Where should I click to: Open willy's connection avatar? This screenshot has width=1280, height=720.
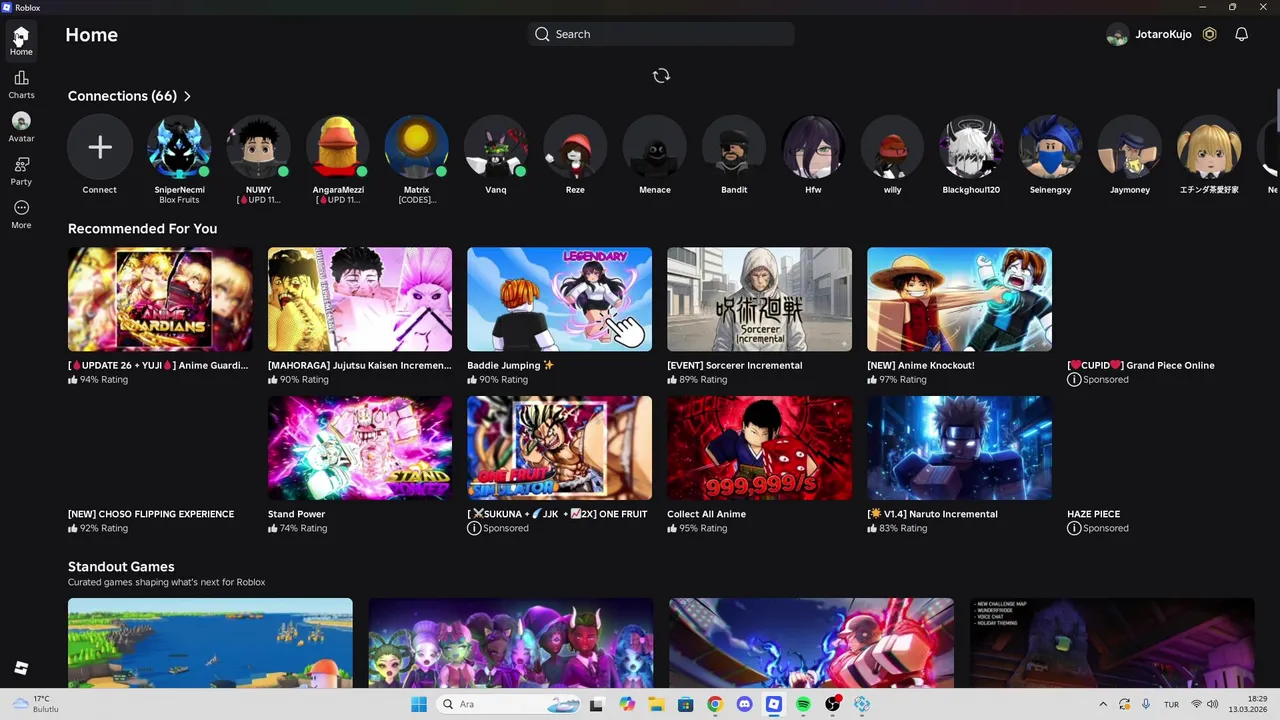pos(892,148)
